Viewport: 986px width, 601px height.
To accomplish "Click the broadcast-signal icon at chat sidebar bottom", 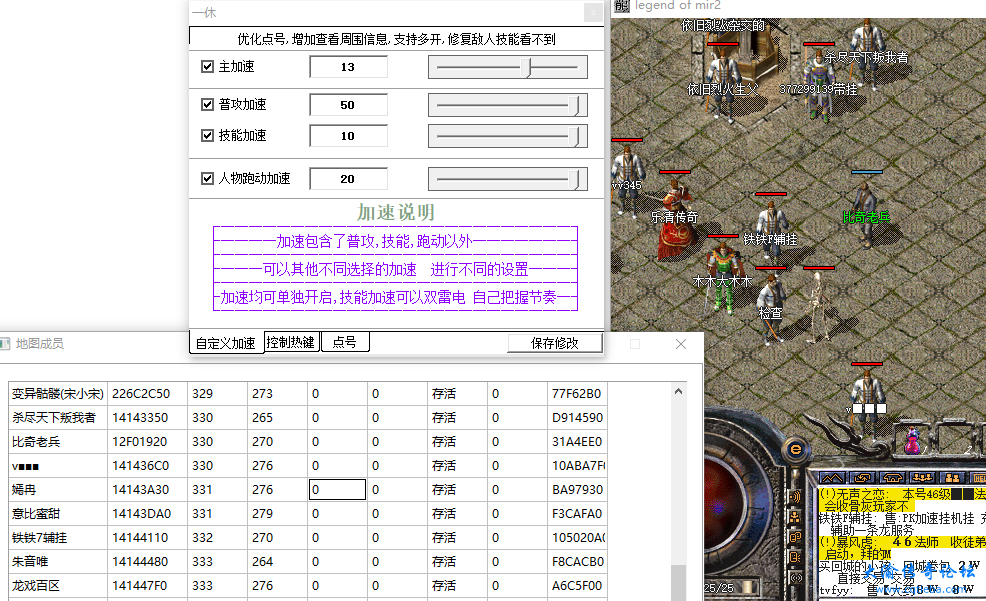I will click(x=795, y=578).
